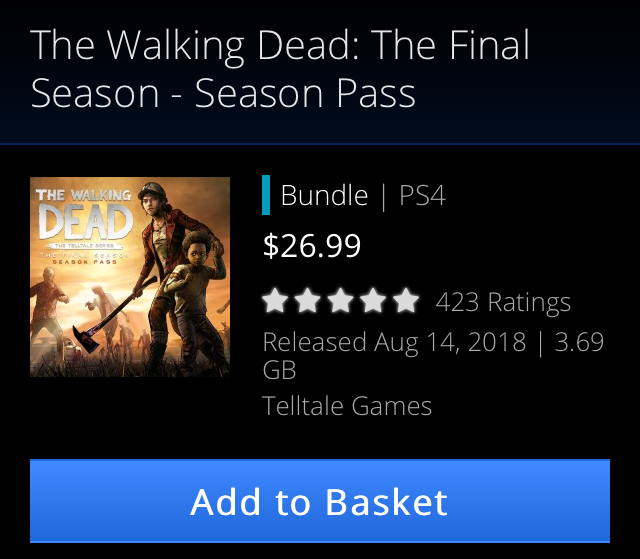The height and width of the screenshot is (559, 640).
Task: Click the second rating star
Action: click(x=309, y=300)
